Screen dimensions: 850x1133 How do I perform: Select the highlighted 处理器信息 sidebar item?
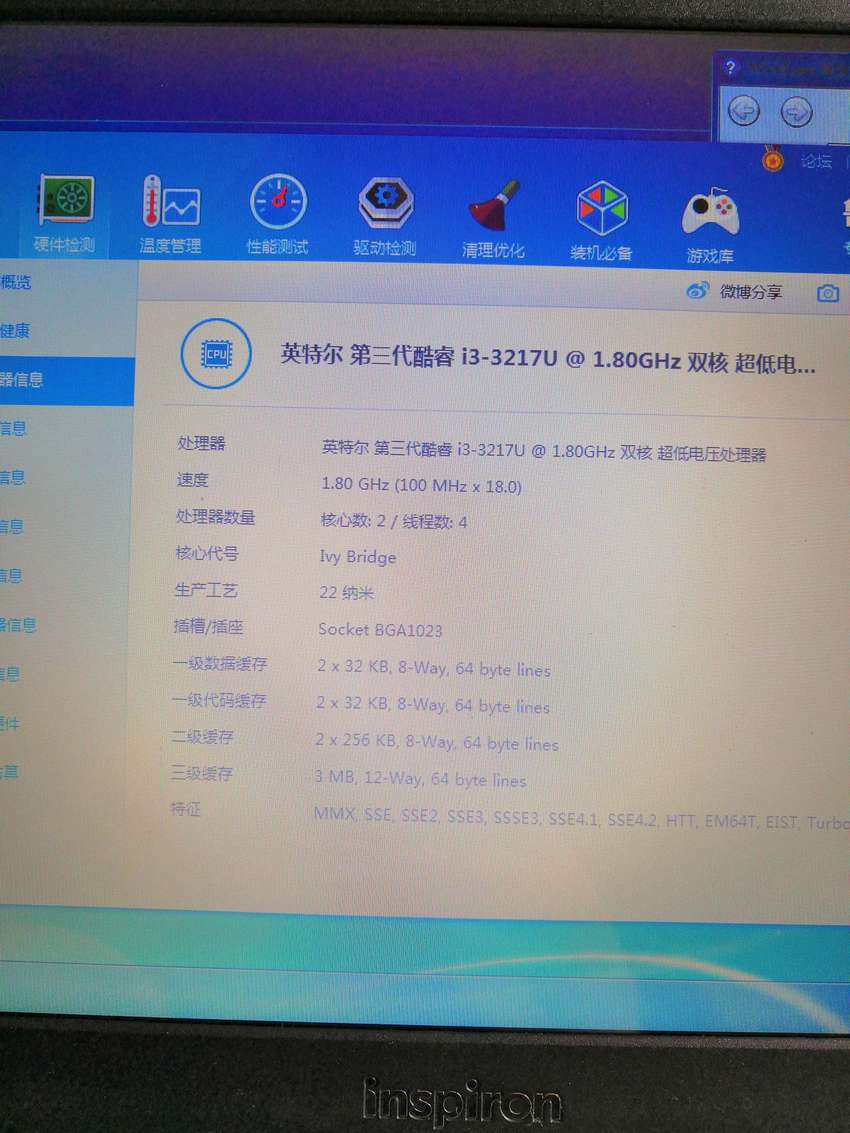(x=66, y=380)
